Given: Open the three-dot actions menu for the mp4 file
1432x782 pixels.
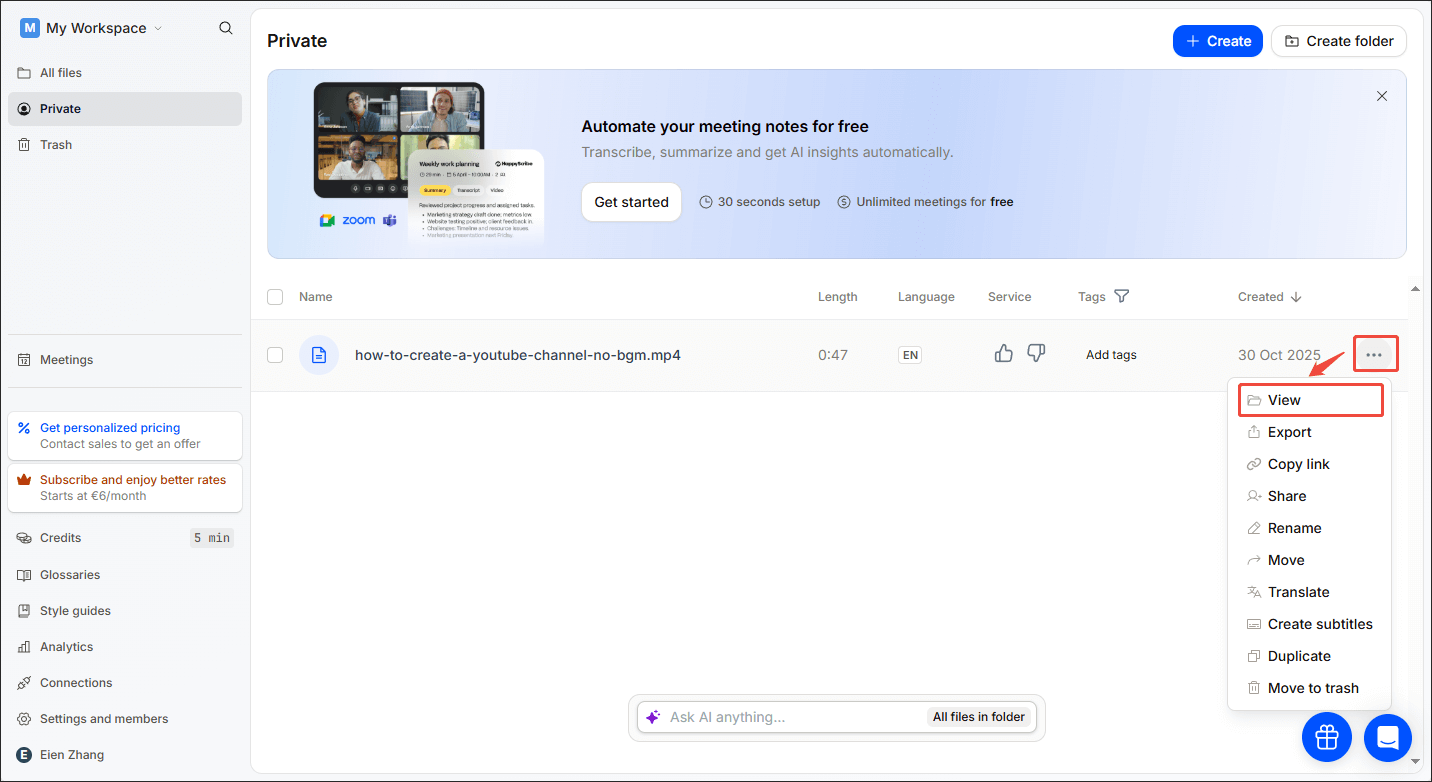Looking at the screenshot, I should (x=1375, y=353).
